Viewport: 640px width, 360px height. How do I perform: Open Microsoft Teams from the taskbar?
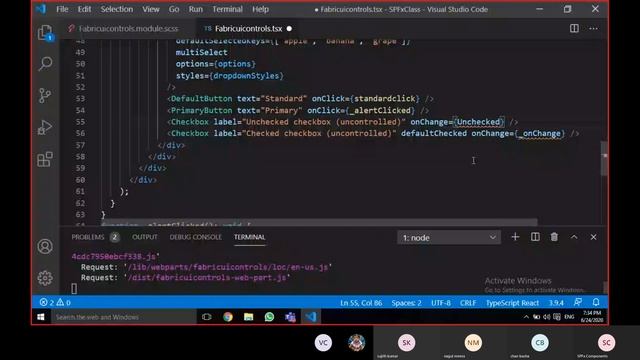tap(290, 317)
